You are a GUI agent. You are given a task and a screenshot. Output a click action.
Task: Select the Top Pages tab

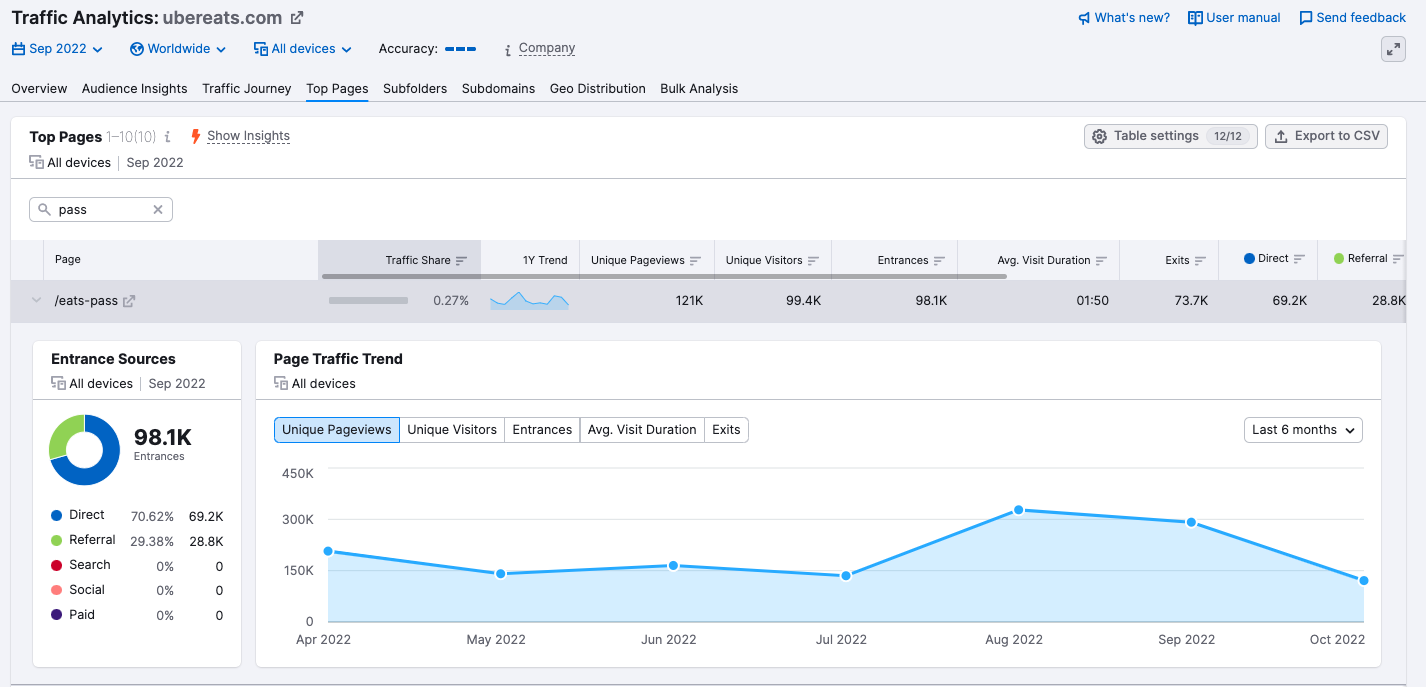(337, 89)
